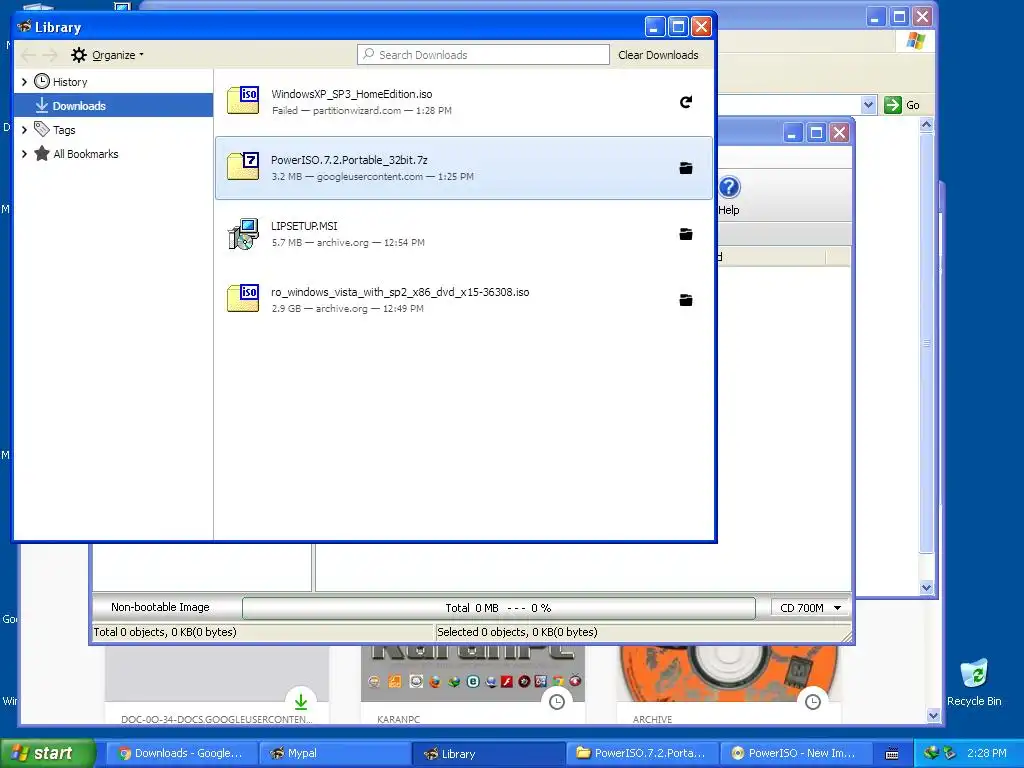Select the ro_windows_vista_with_sp2_x86_dvd iso file name
The image size is (1024, 768).
(400, 292)
